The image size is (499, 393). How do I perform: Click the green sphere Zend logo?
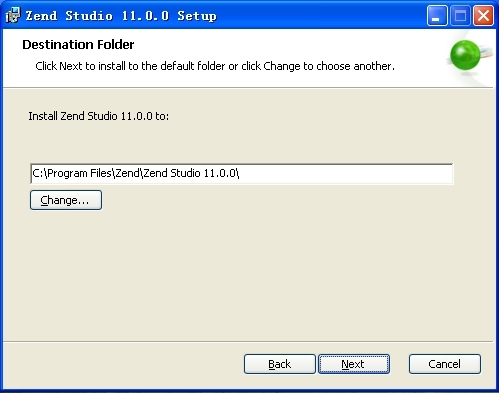465,55
